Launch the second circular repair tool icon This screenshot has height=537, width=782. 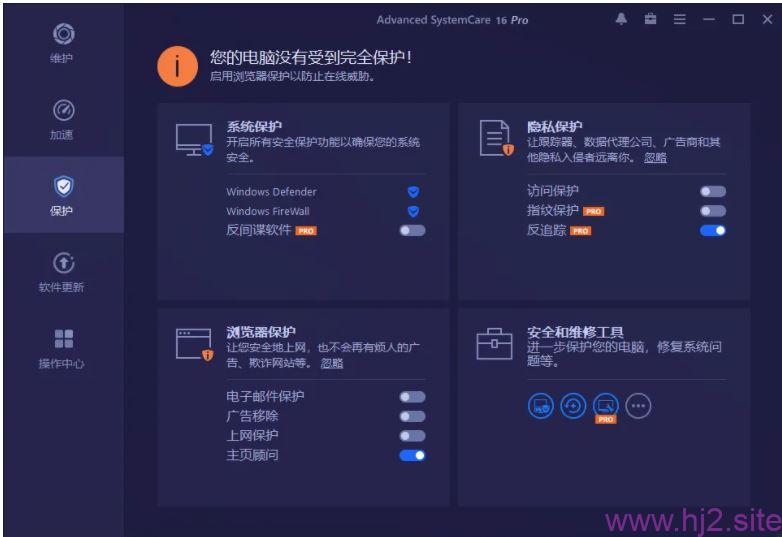click(x=573, y=406)
